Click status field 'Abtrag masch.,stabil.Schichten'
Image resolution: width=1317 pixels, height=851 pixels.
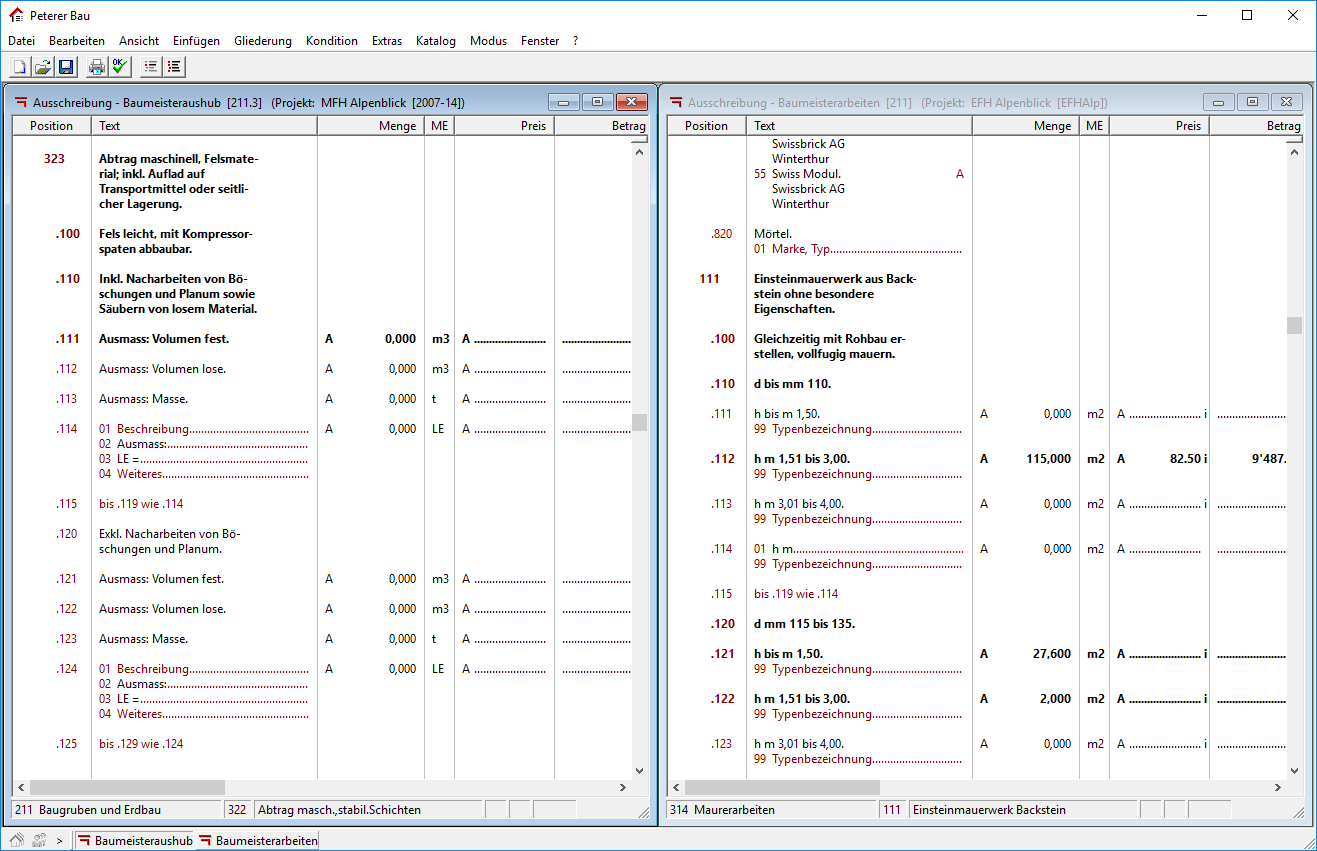pos(369,810)
